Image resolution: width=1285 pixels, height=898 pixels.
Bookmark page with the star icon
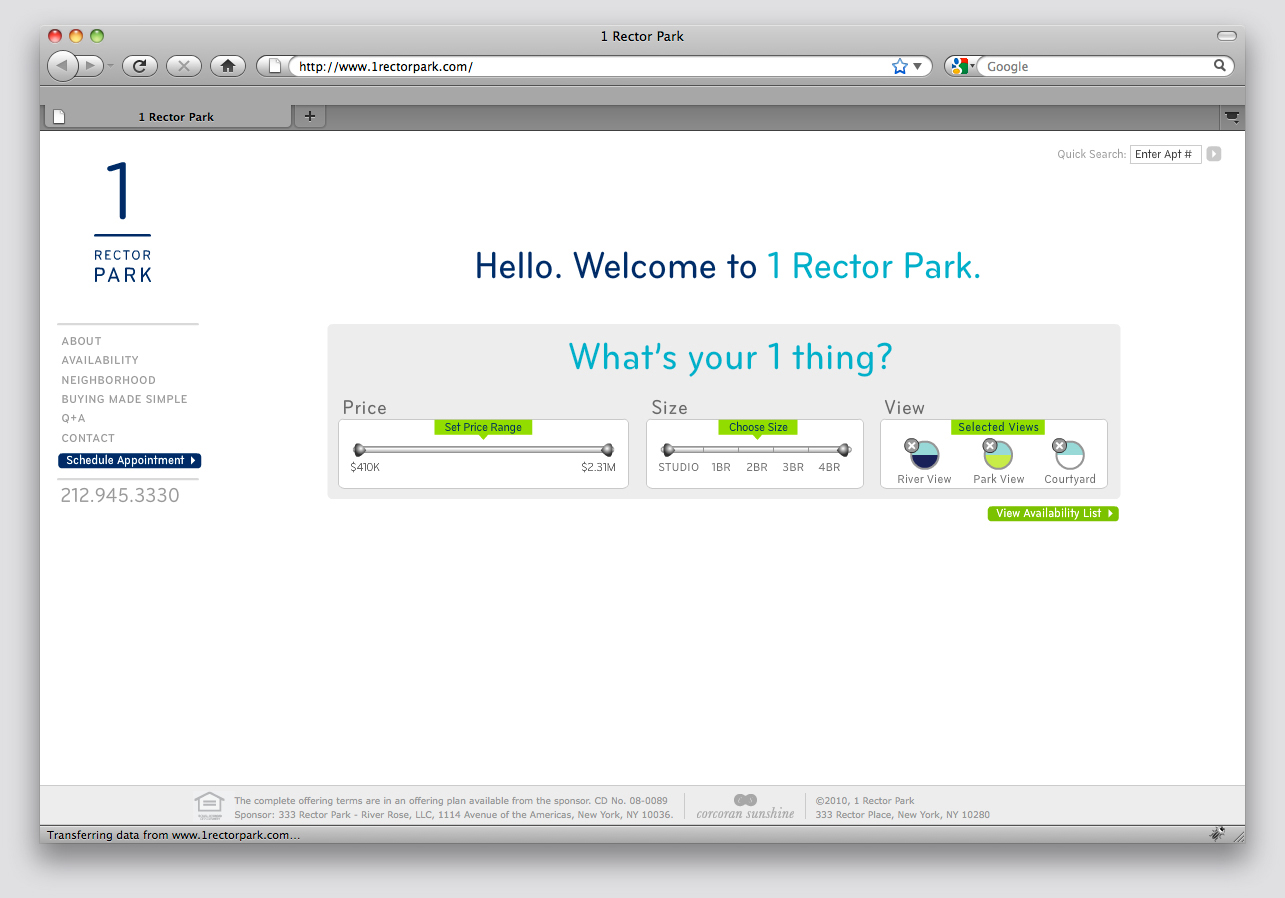point(899,66)
